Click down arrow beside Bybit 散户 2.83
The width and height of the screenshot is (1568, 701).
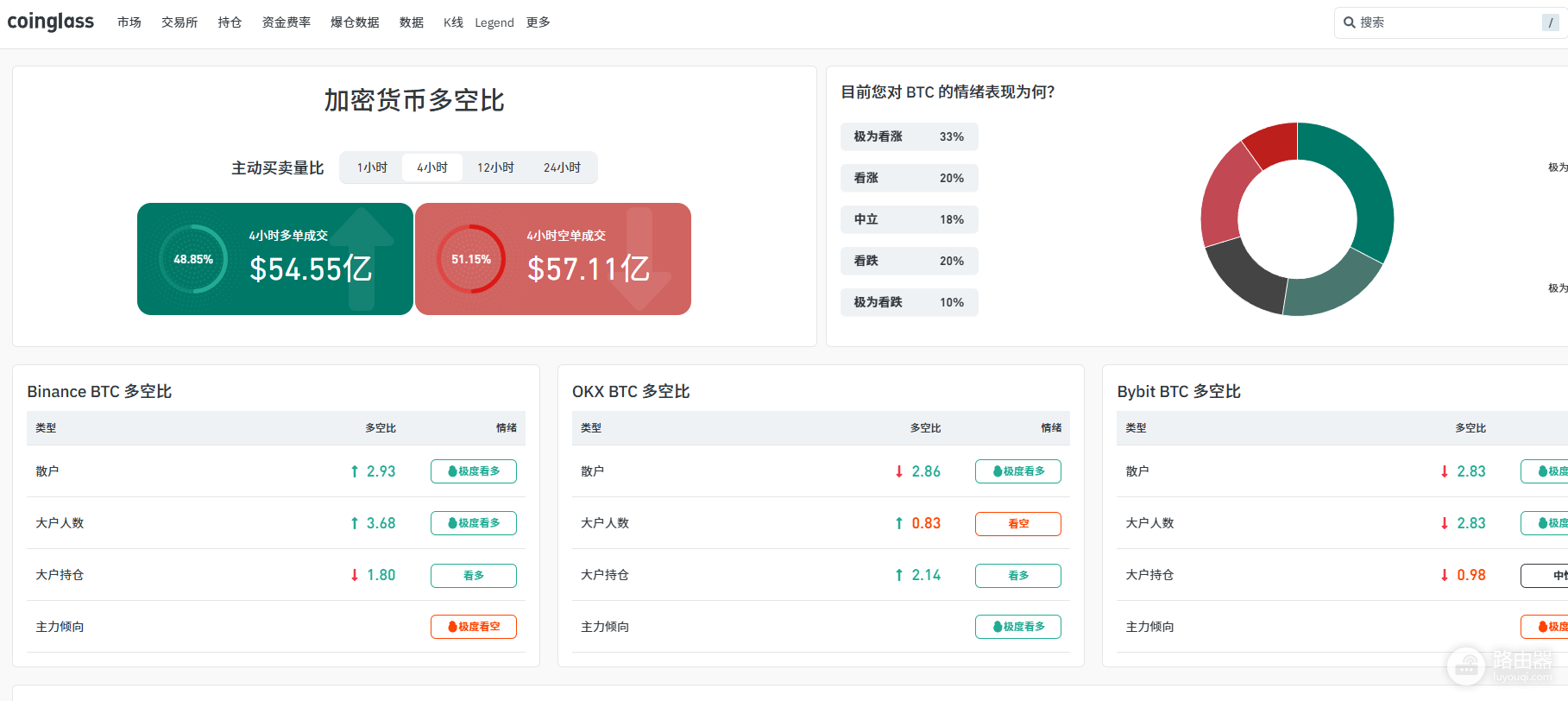point(1445,471)
